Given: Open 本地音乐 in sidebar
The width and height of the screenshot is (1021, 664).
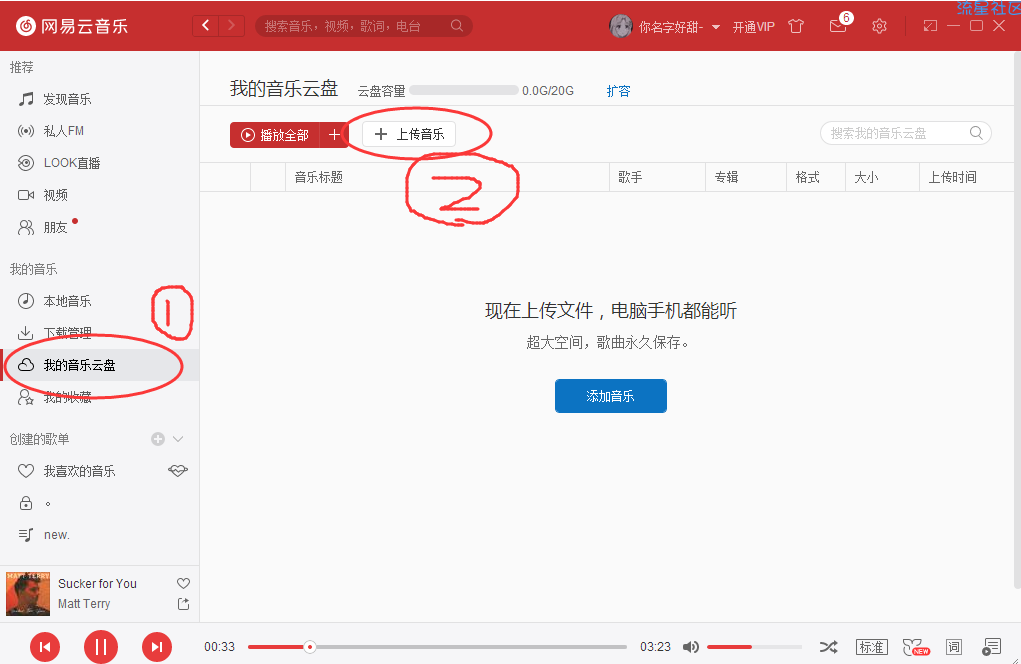Looking at the screenshot, I should pos(100,301).
